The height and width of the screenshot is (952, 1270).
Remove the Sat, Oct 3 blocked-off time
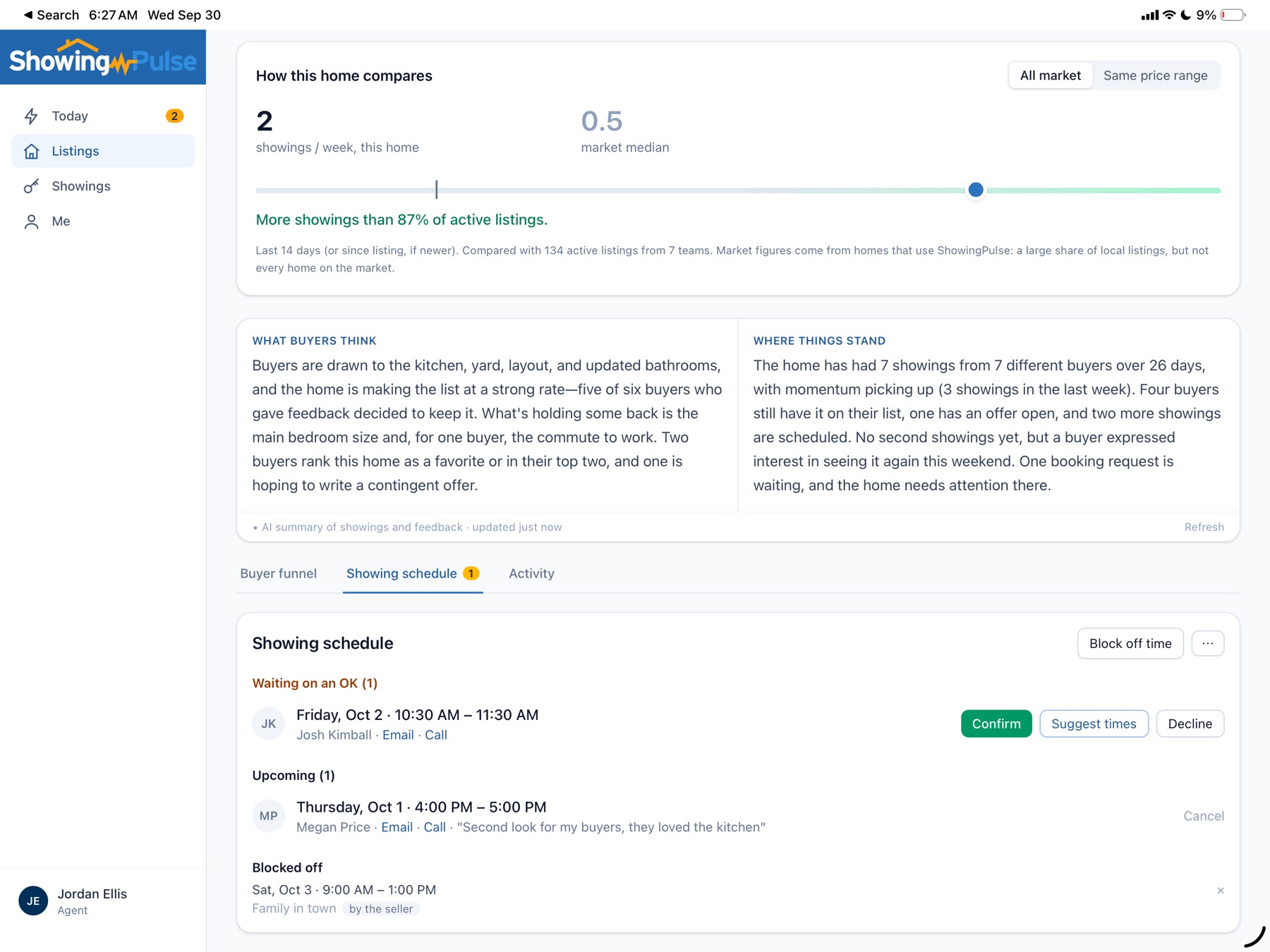tap(1220, 891)
